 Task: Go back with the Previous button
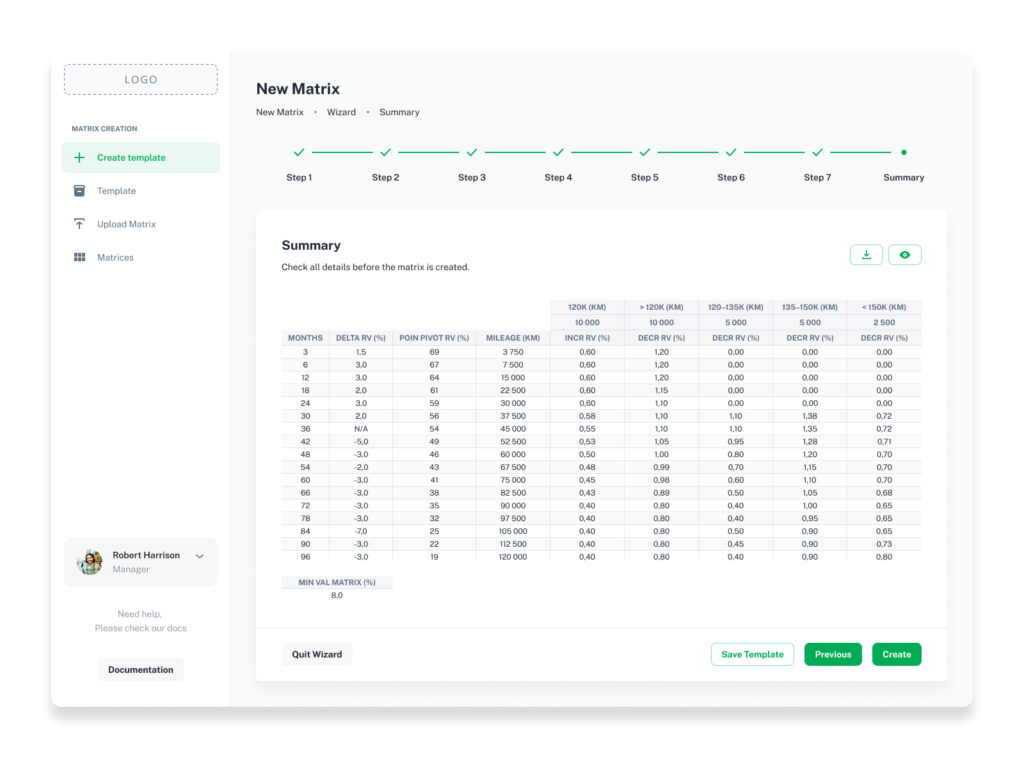coord(833,654)
